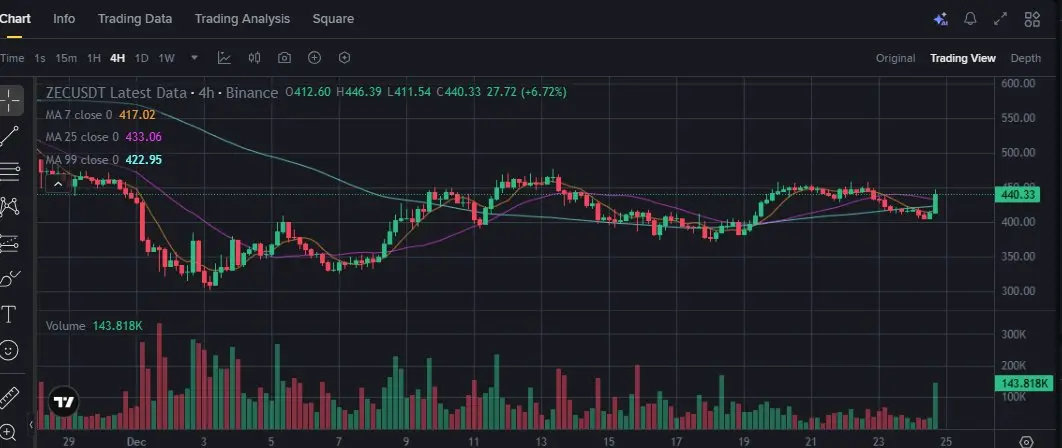1062x448 pixels.
Task: Switch to the Trading Analysis tab
Action: coord(242,19)
